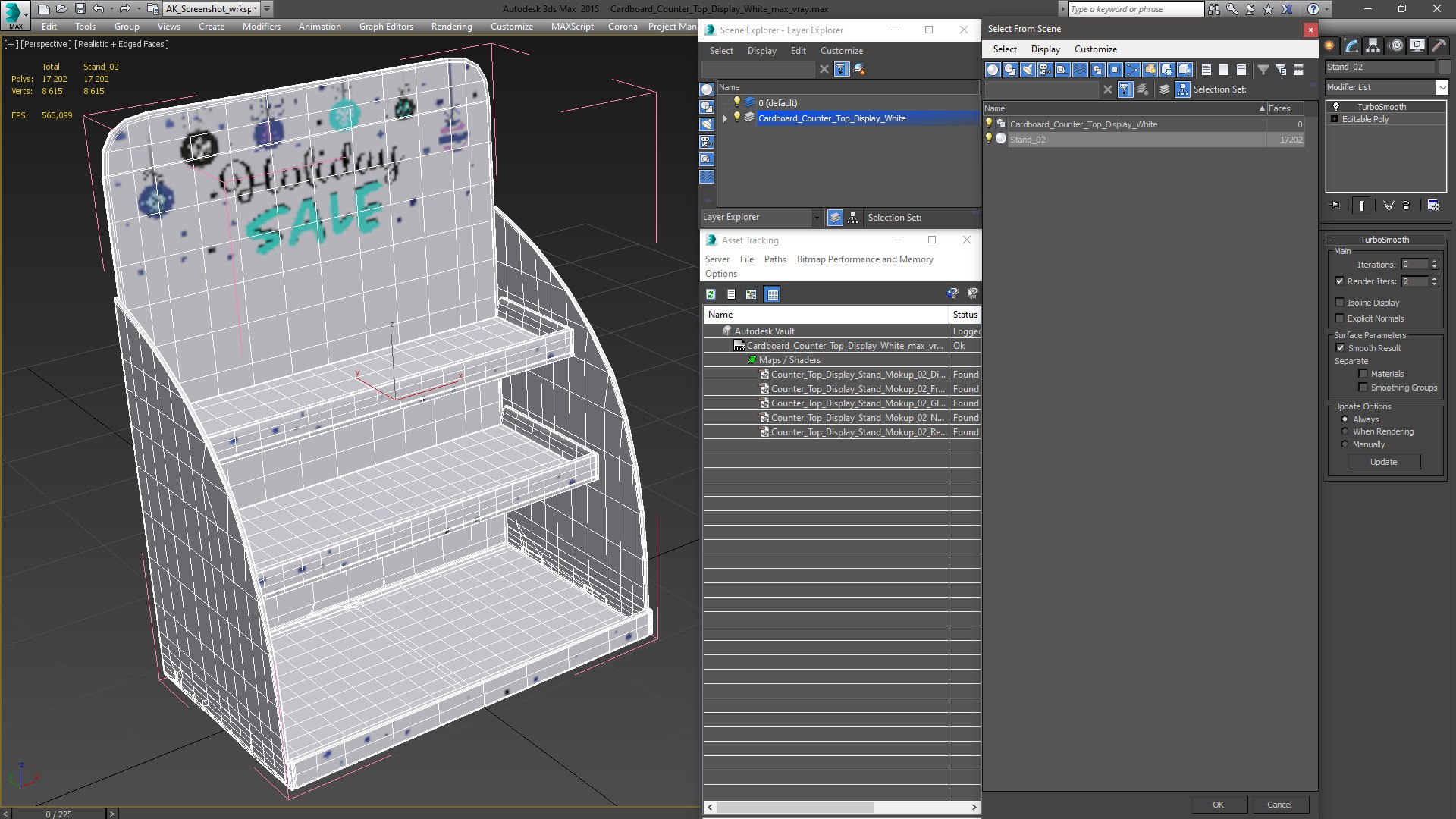The width and height of the screenshot is (1456, 819).
Task: Open the Rendering menu
Action: click(451, 27)
